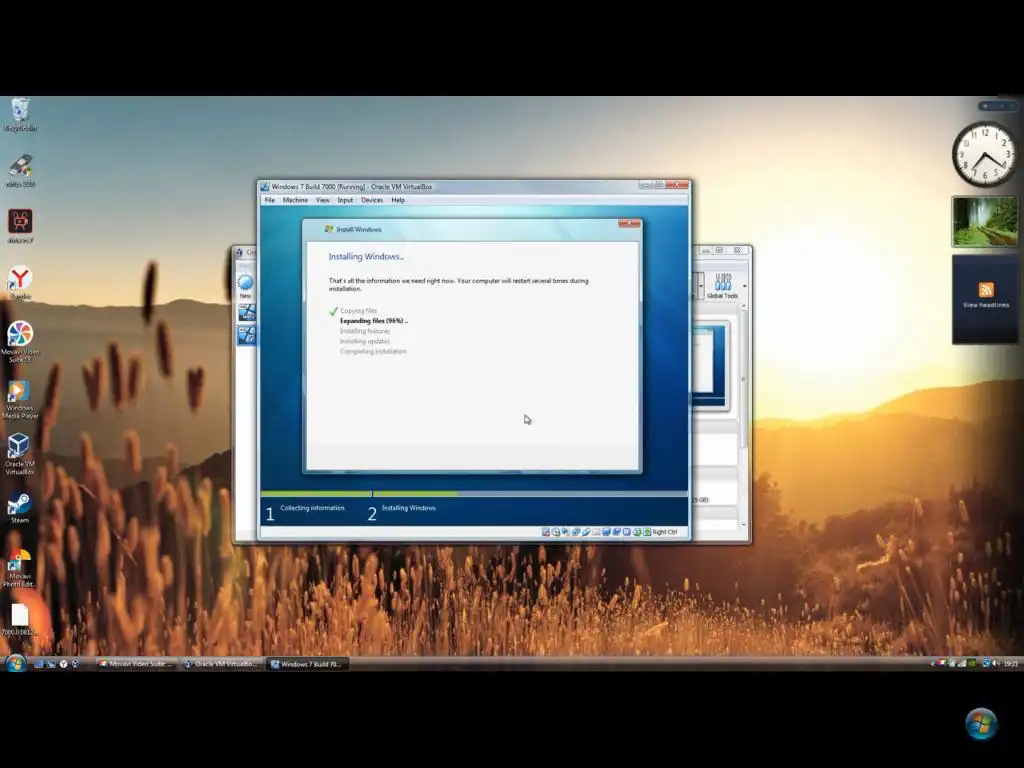Click the Show Desktop quick launch icon
The height and width of the screenshot is (768, 1024).
pyautogui.click(x=39, y=664)
